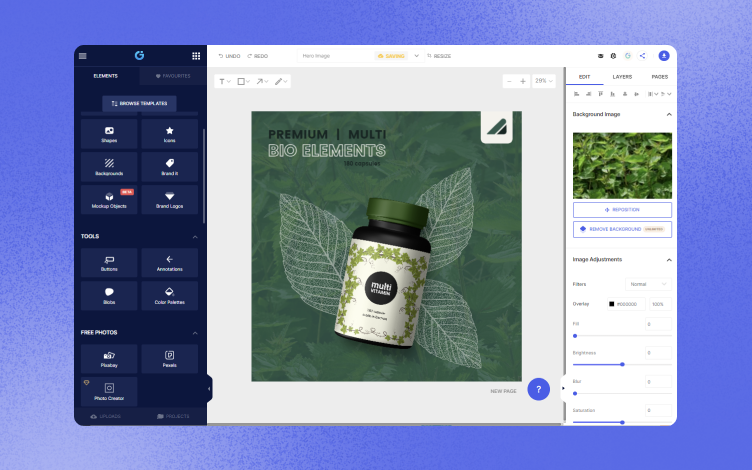Open the distribute spacing dropdown
752x470 pixels.
click(x=653, y=94)
